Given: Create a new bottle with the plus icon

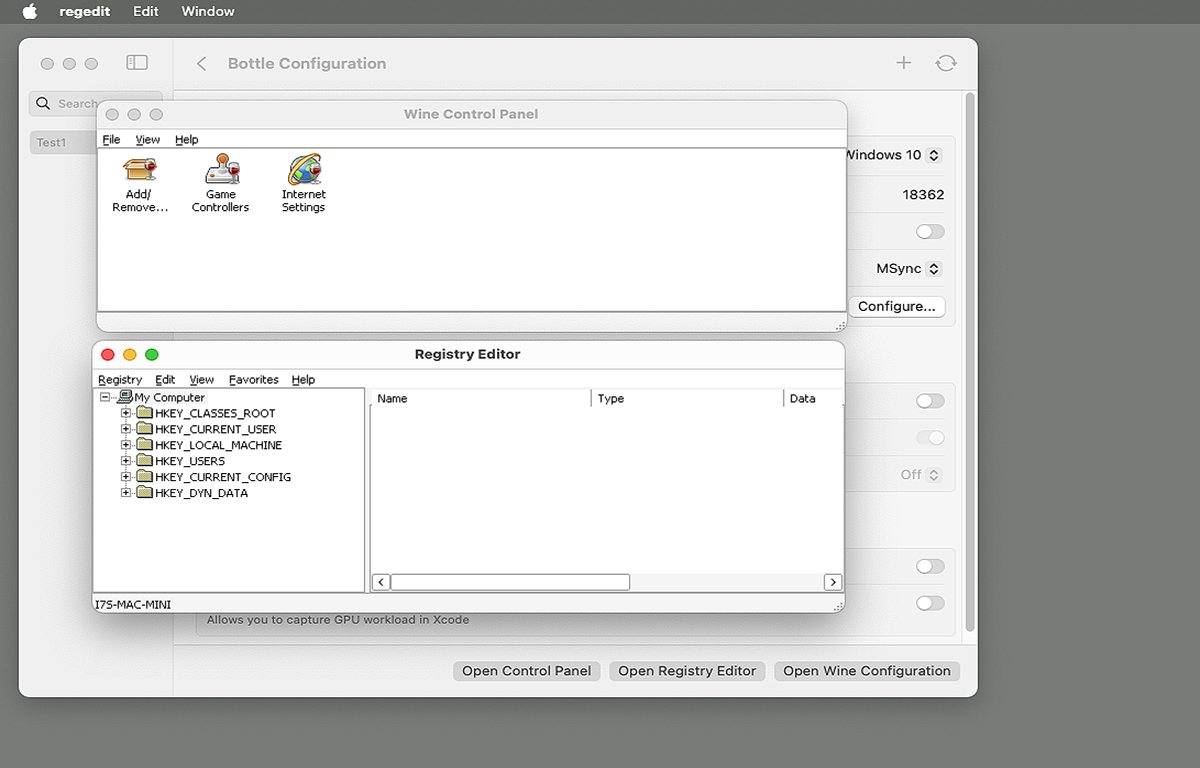Looking at the screenshot, I should [x=903, y=62].
